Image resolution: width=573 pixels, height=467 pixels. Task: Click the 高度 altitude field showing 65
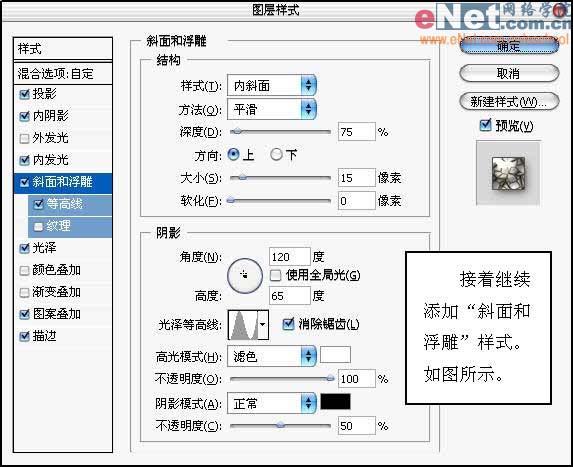click(x=289, y=296)
